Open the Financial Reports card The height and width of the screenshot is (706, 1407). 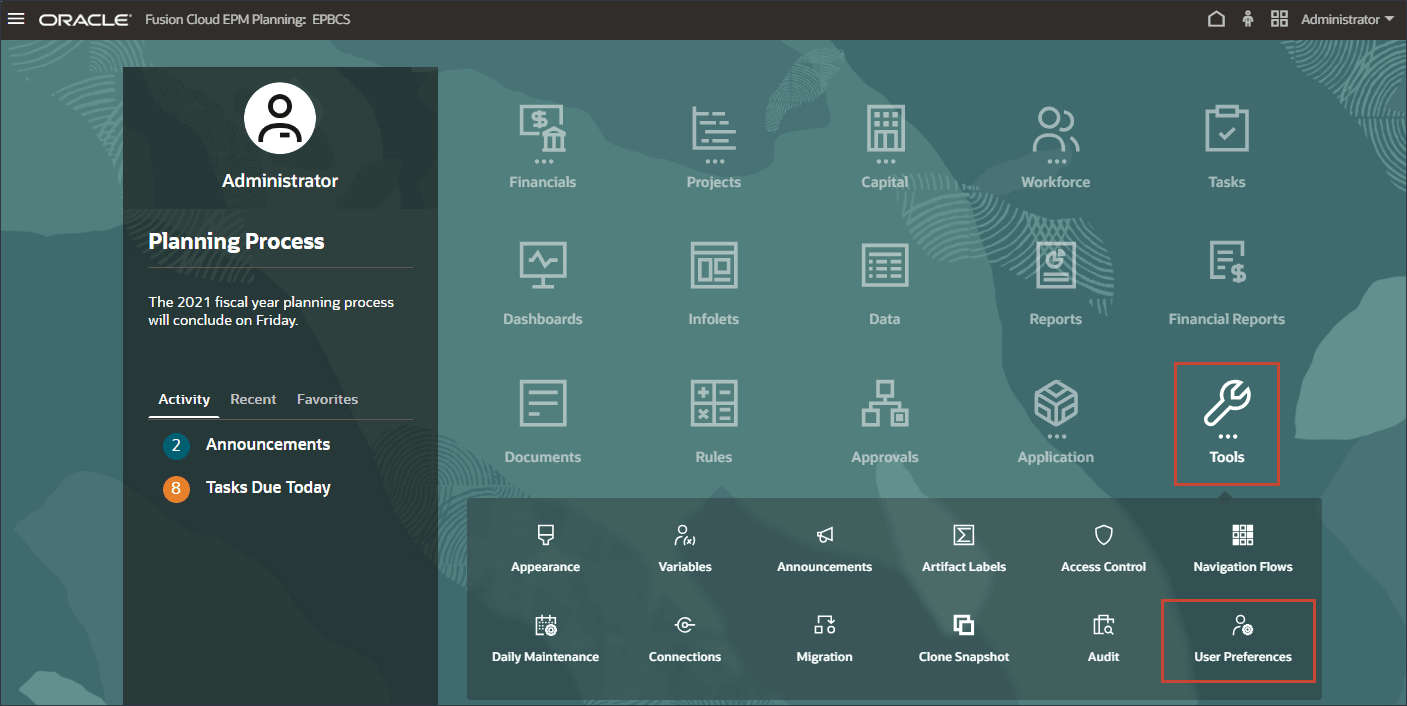pyautogui.click(x=1227, y=284)
